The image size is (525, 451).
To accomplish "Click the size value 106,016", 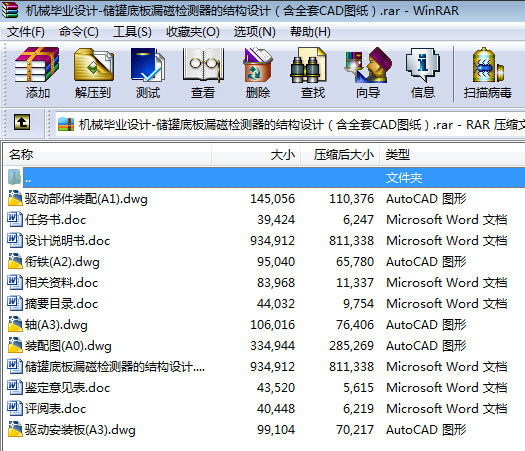I will click(273, 324).
